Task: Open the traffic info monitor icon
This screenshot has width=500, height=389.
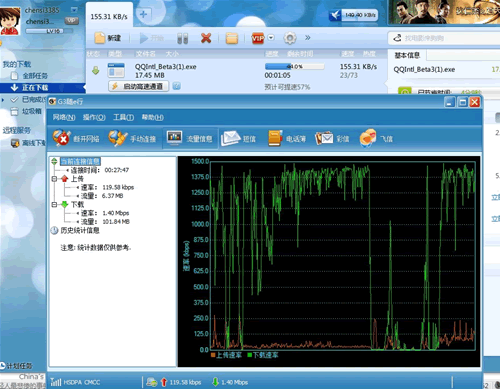Action: [x=174, y=138]
